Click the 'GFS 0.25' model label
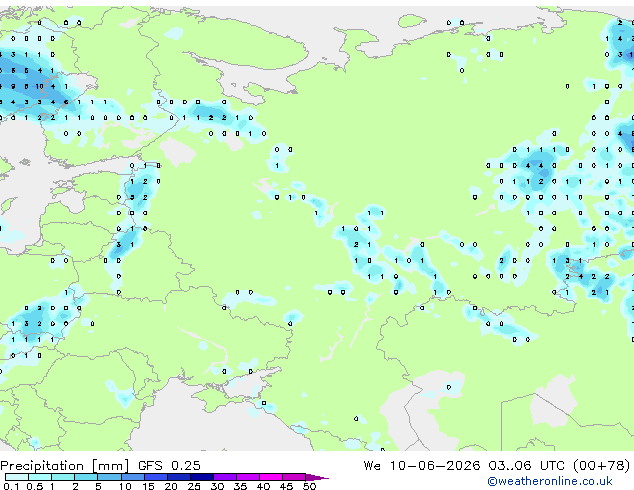 pyautogui.click(x=169, y=466)
